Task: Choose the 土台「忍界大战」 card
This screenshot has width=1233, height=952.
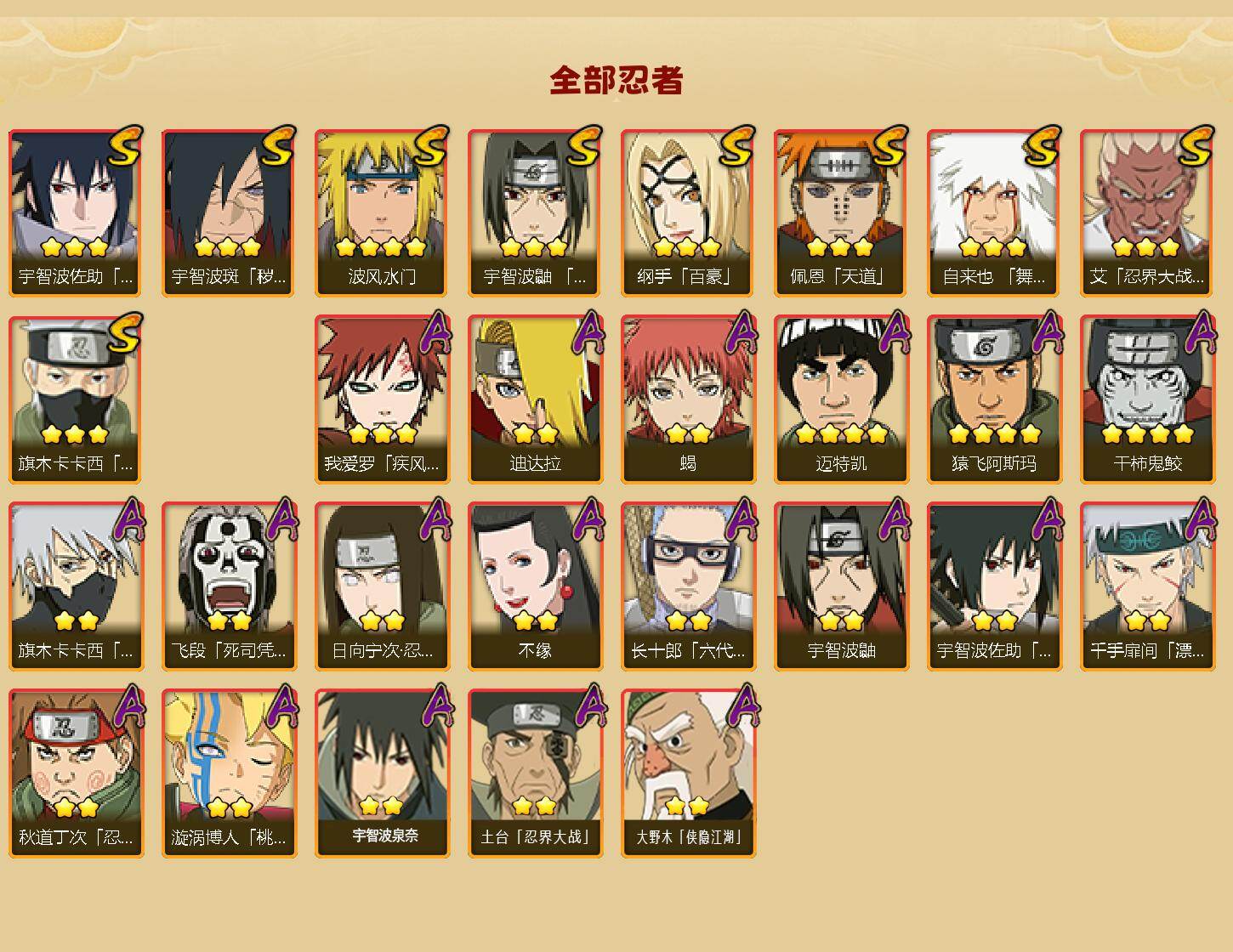Action: pyautogui.click(x=535, y=773)
